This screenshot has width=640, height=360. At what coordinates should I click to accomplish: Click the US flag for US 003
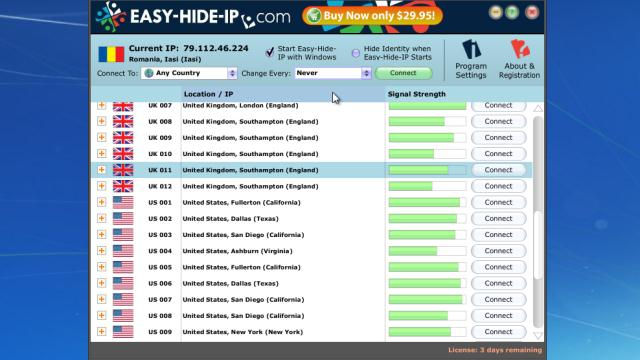(x=123, y=235)
